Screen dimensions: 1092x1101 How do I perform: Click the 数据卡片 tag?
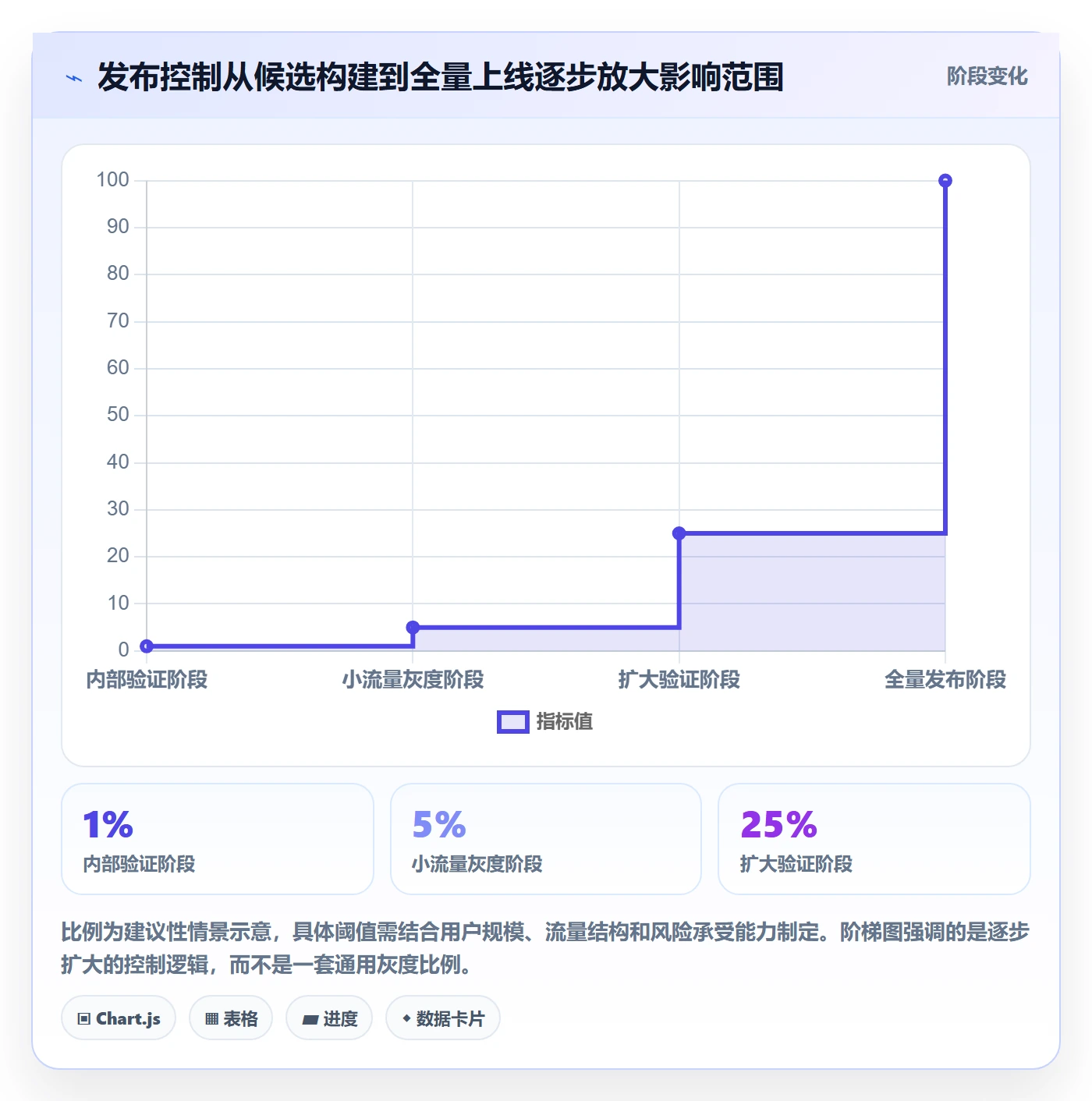coord(443,1018)
